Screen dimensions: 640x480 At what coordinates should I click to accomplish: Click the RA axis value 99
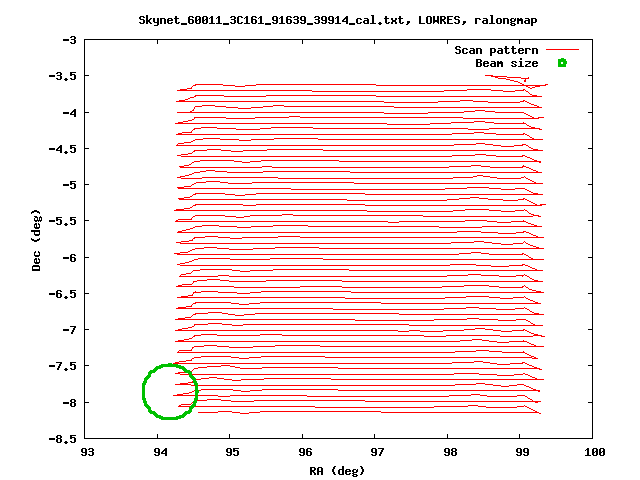pos(522,452)
